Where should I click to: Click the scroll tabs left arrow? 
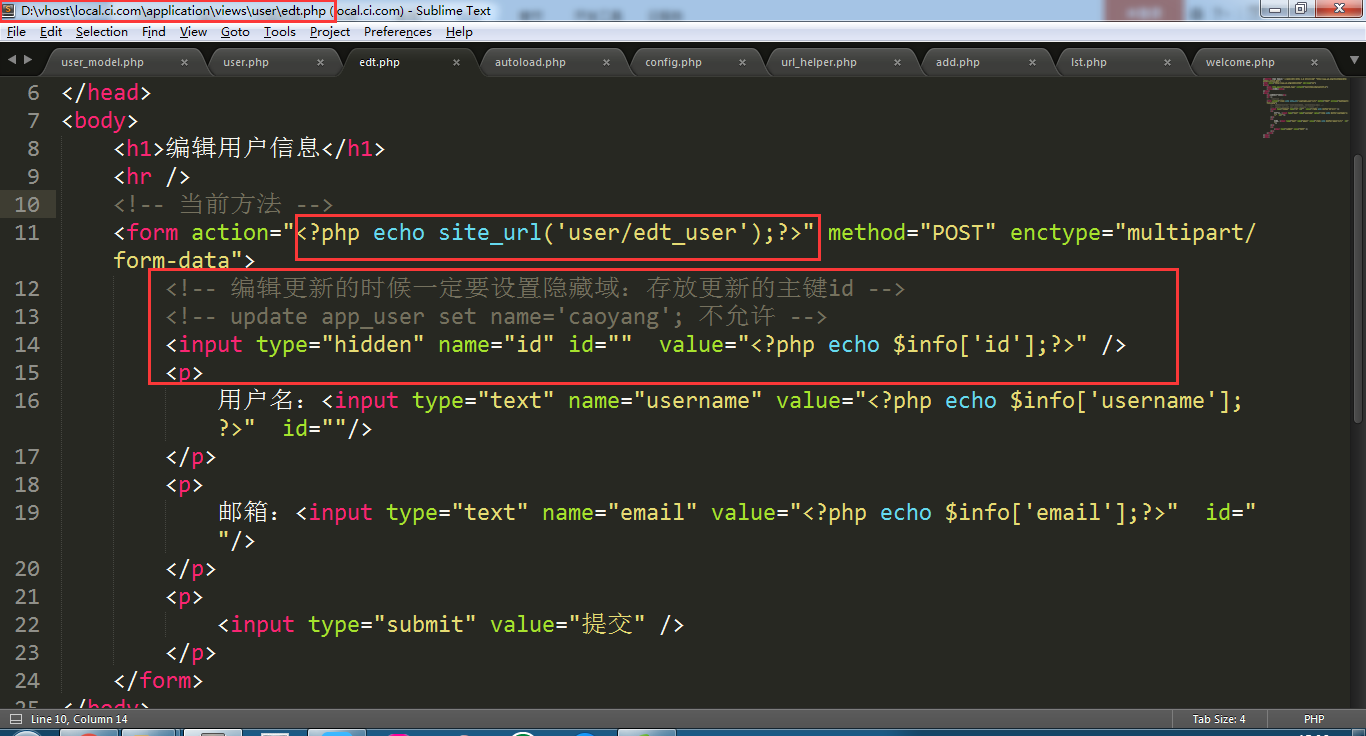[x=12, y=61]
